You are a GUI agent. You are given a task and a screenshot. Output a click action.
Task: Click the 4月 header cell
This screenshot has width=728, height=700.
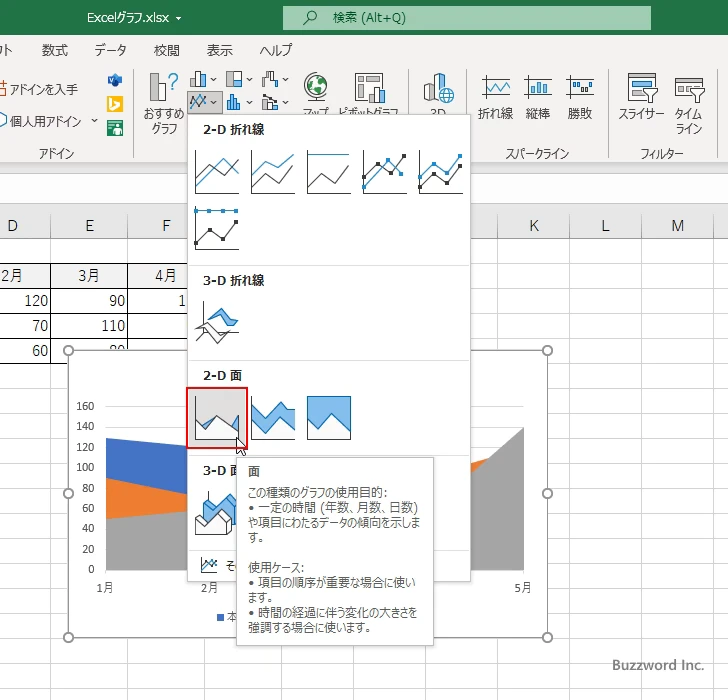pos(157,276)
